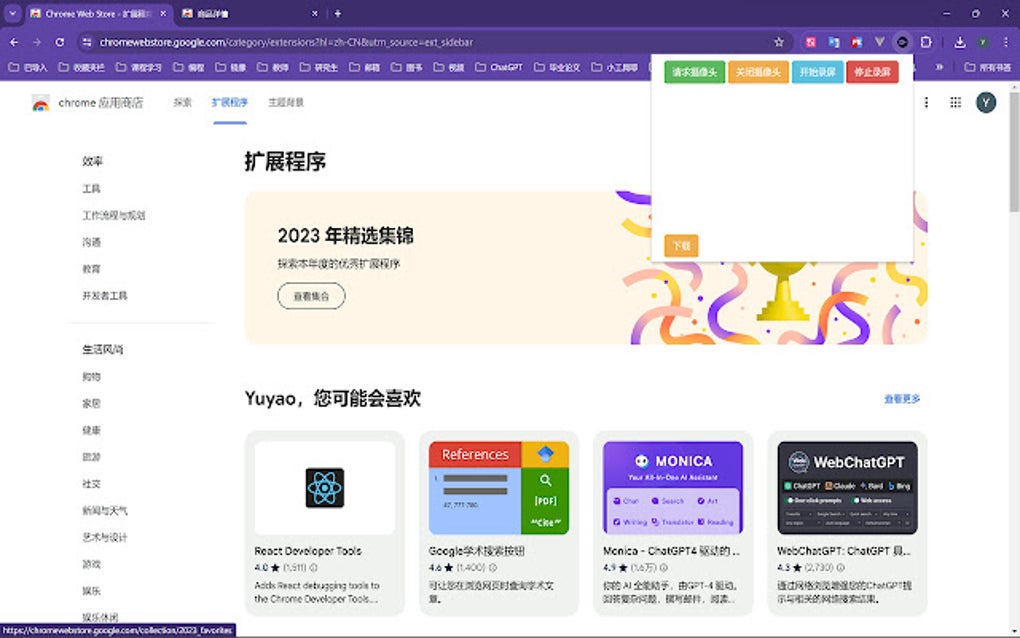Click the 查看集合 button on 2023 banner

coord(311,296)
